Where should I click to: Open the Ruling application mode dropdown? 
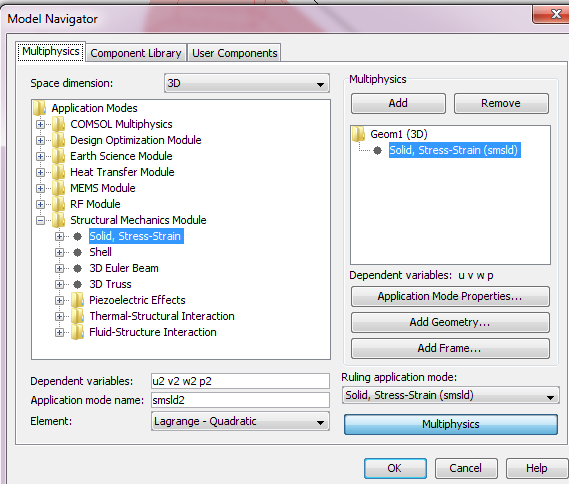[x=450, y=395]
